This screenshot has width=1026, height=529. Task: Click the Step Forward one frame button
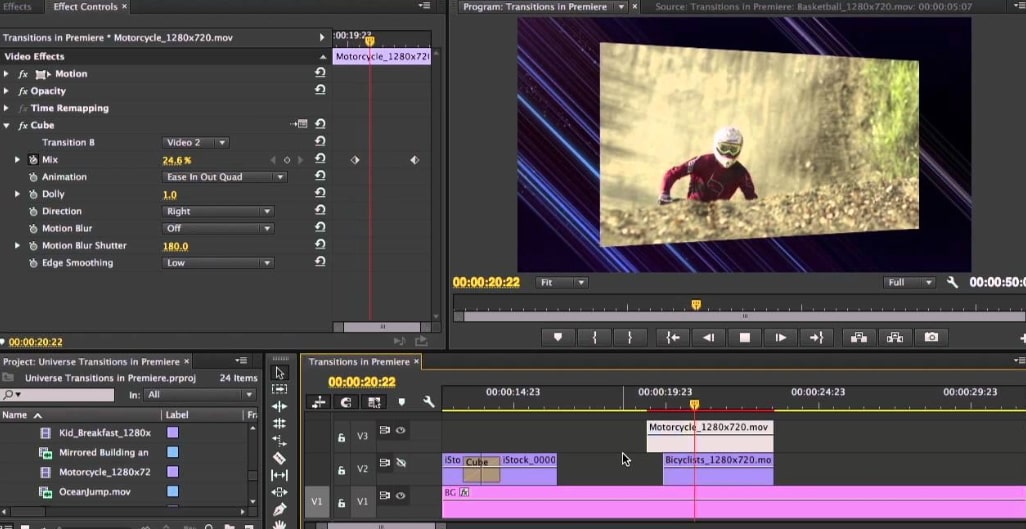(781, 337)
